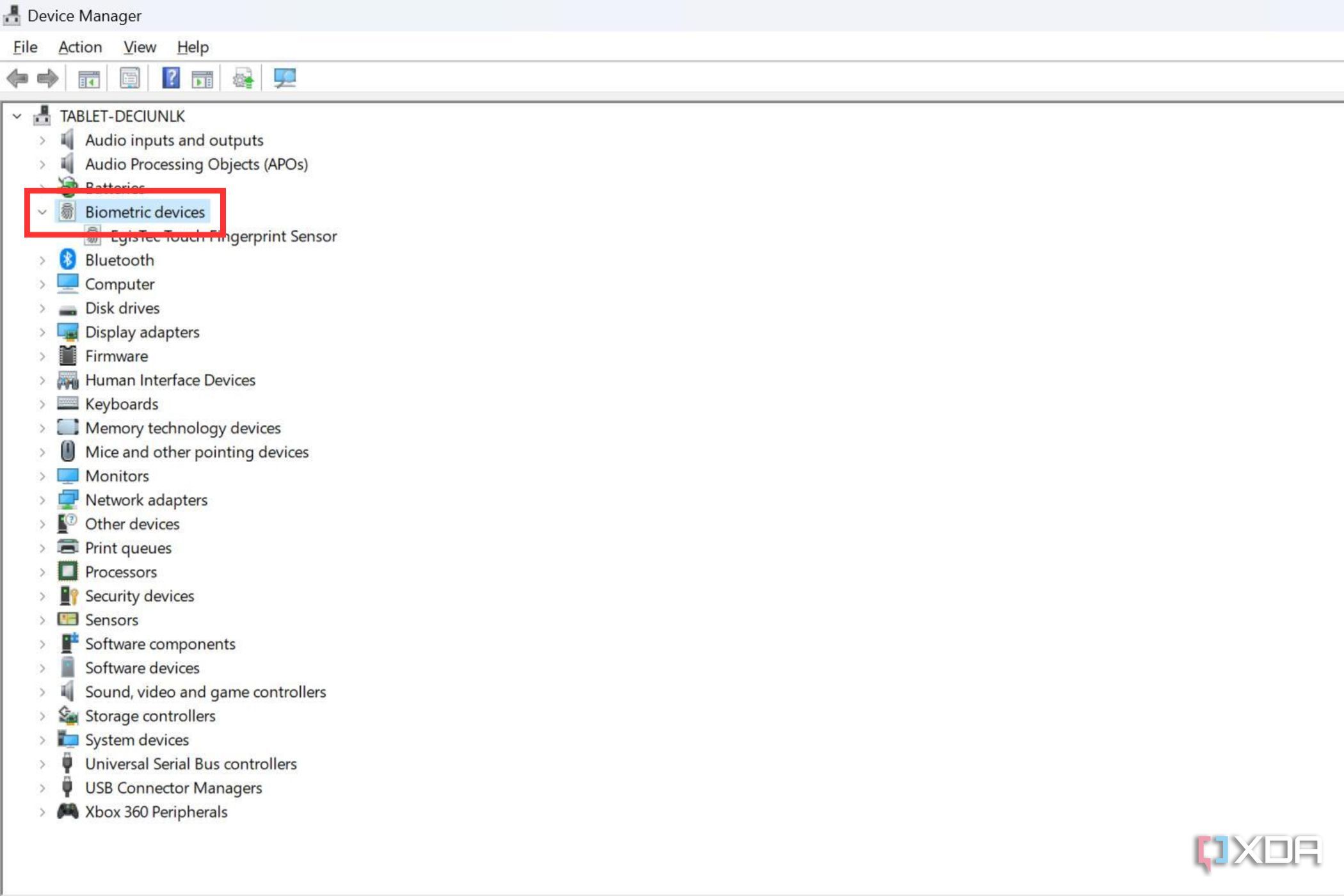Image resolution: width=1344 pixels, height=896 pixels.
Task: Expand the Network adapters category
Action: (42, 500)
